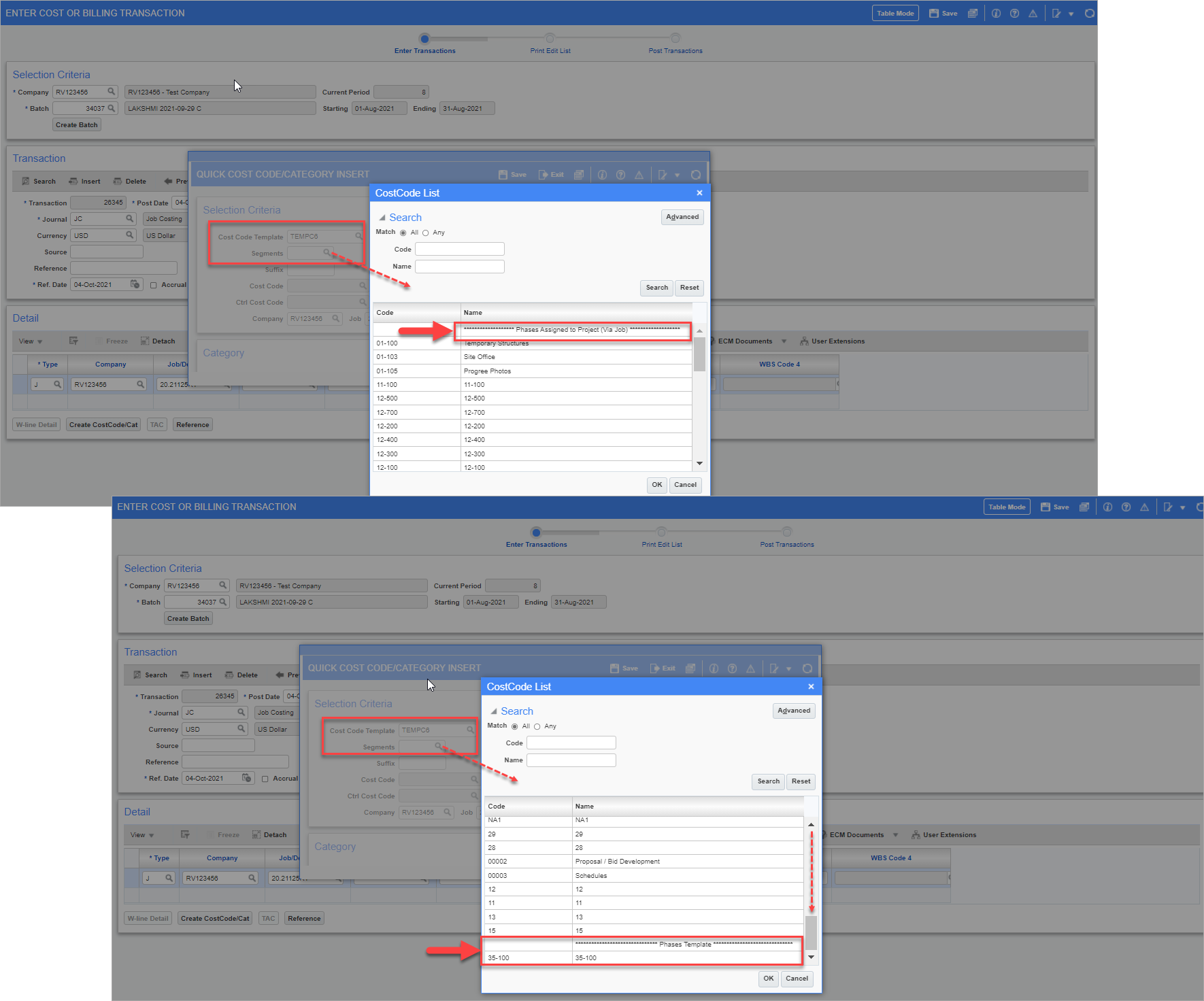Click the info icon in CostCode List toolbar
This screenshot has height=1001, width=1204.
click(602, 174)
